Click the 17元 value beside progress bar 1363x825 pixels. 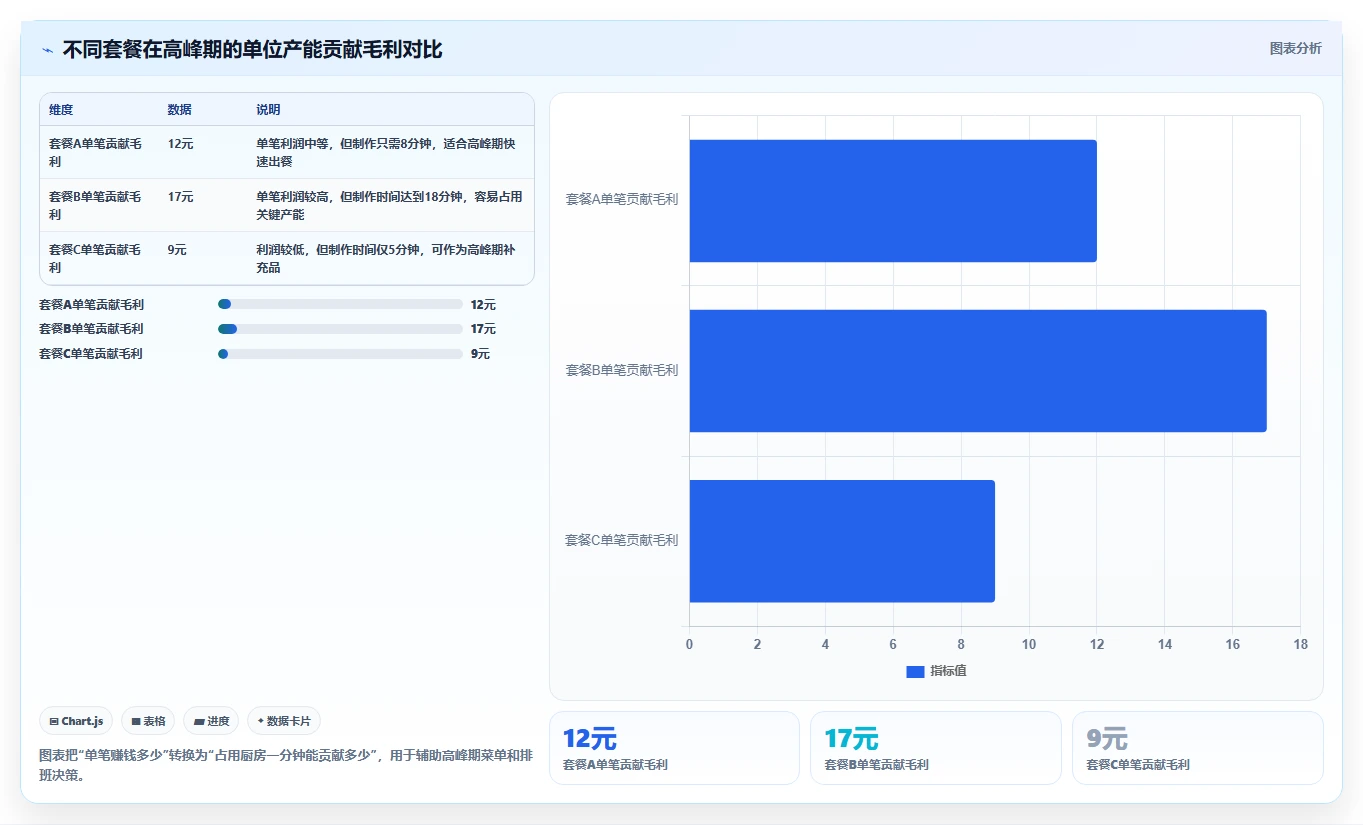483,329
